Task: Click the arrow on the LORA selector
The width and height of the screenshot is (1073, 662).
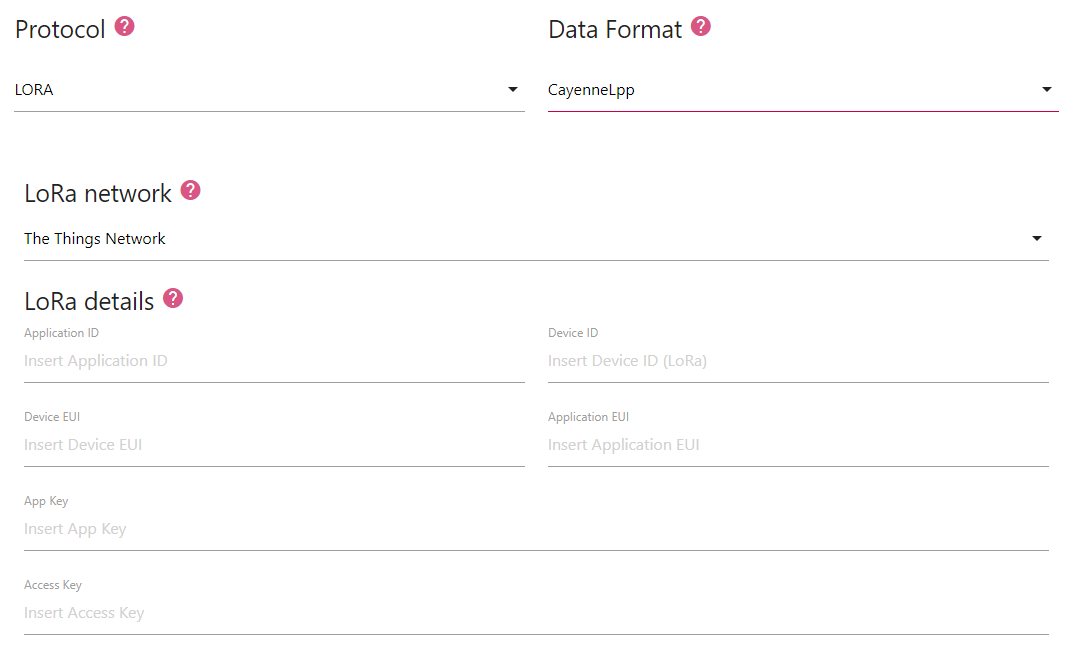Action: [x=513, y=90]
